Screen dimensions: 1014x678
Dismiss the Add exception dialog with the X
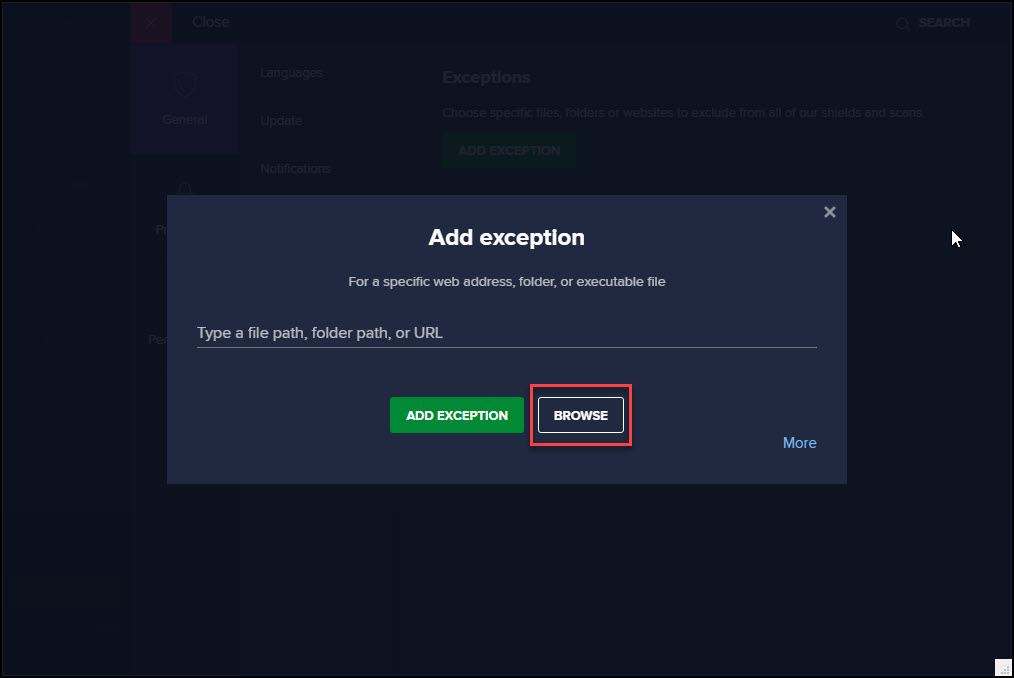829,211
